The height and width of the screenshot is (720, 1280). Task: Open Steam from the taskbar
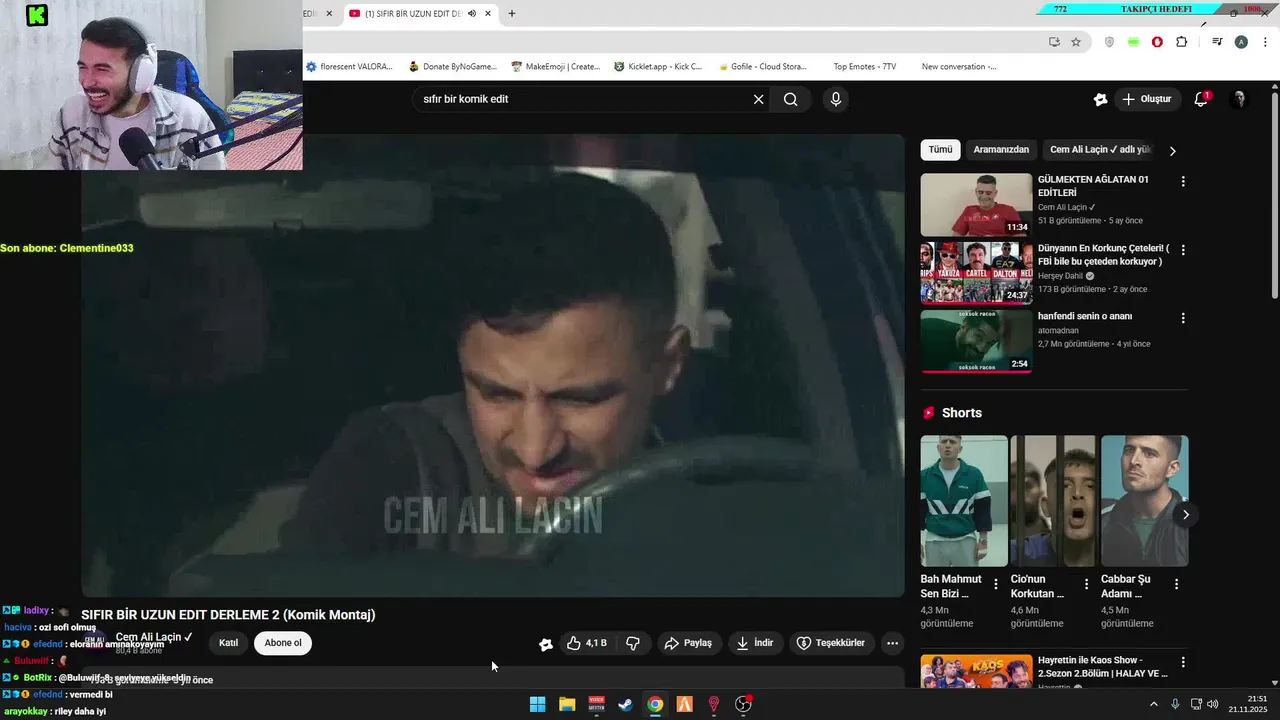[x=625, y=704]
